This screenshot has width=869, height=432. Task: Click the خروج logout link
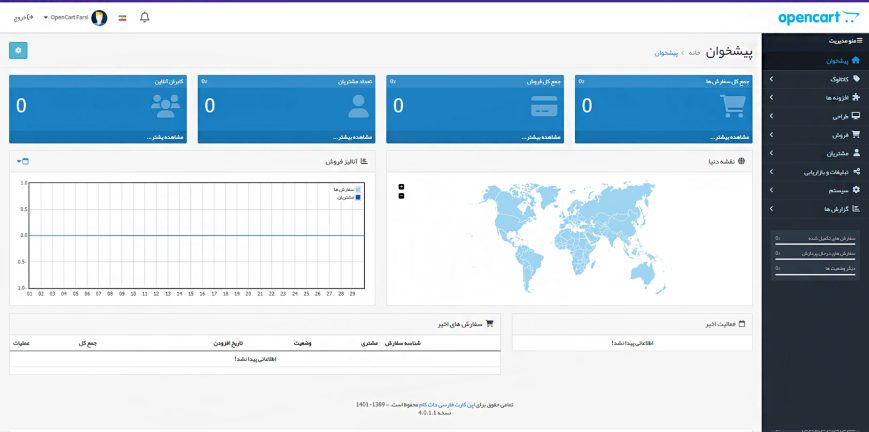click(23, 18)
